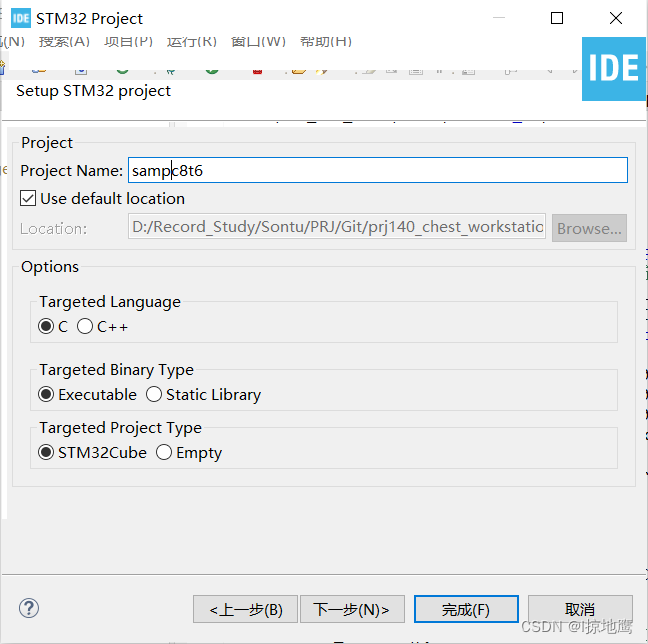
Task: Click the Location path field
Action: [x=337, y=227]
